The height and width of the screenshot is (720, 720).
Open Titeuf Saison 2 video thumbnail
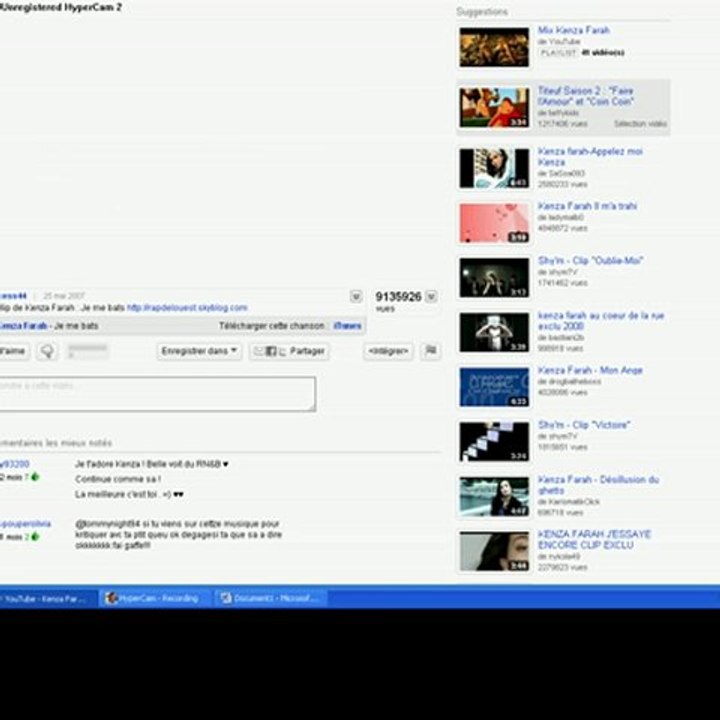[x=494, y=108]
